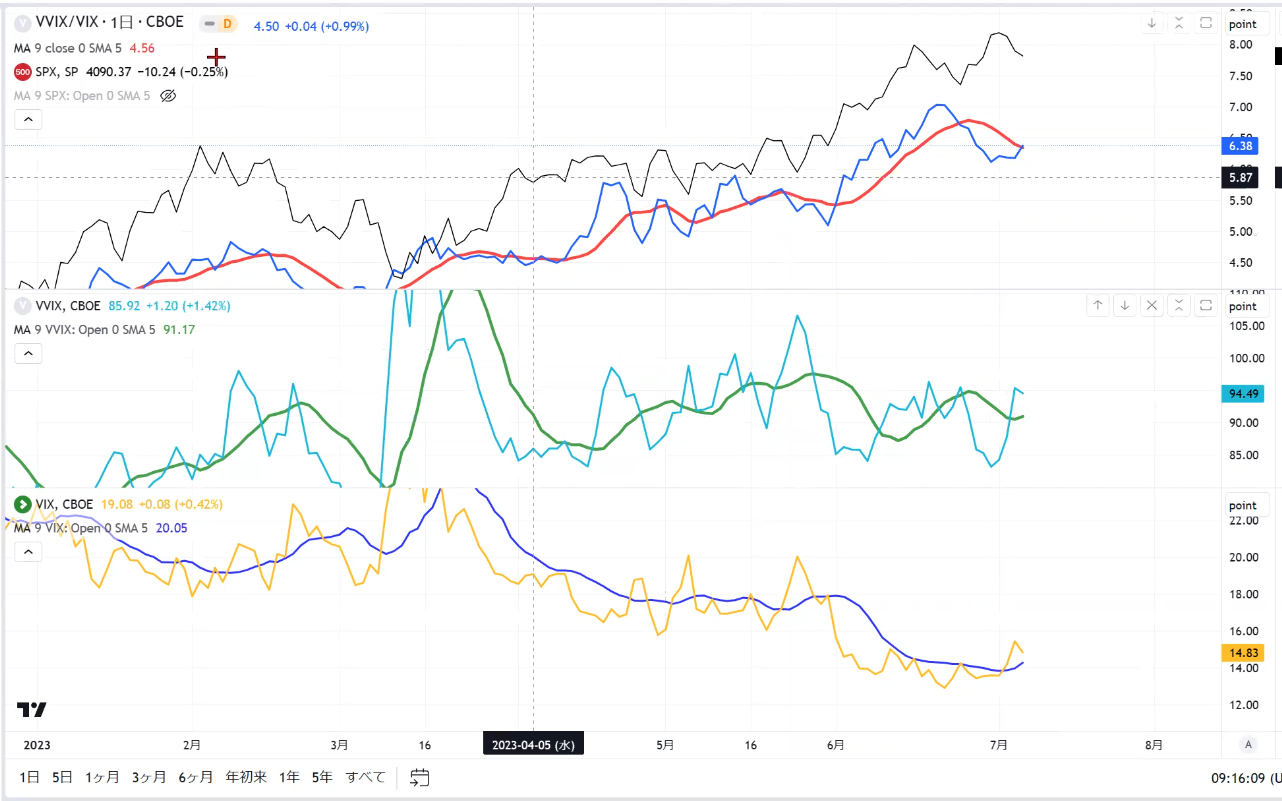The height and width of the screenshot is (801, 1282).
Task: Click the 09:16:09 clock timezone button
Action: [x=1246, y=778]
